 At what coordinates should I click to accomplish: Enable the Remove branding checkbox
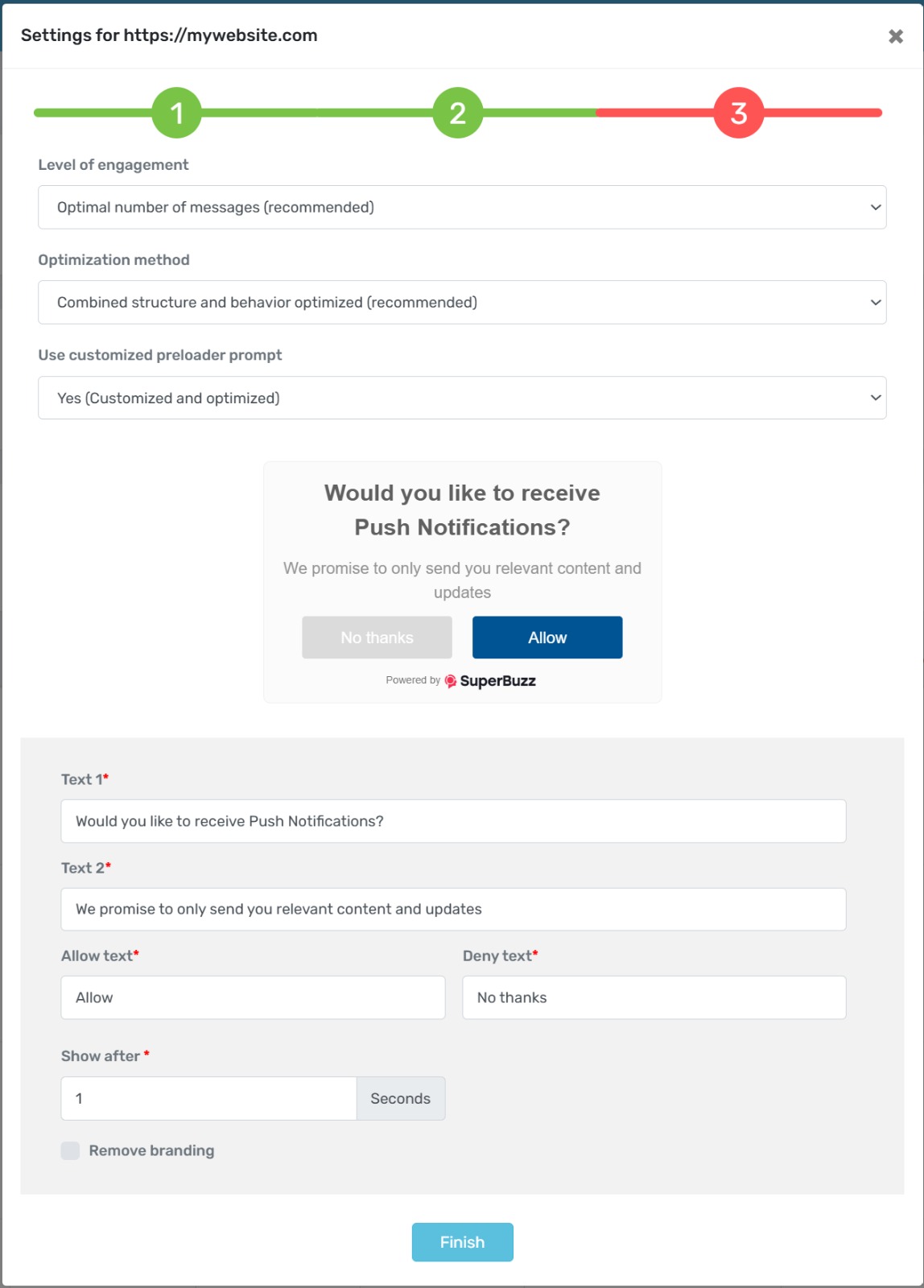(71, 1150)
